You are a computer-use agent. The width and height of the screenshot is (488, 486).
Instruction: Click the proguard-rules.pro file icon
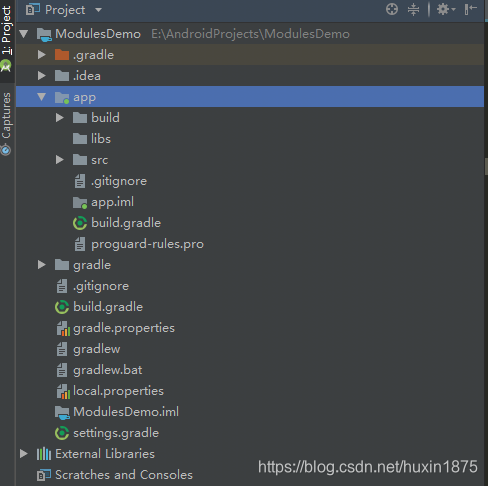pyautogui.click(x=80, y=244)
